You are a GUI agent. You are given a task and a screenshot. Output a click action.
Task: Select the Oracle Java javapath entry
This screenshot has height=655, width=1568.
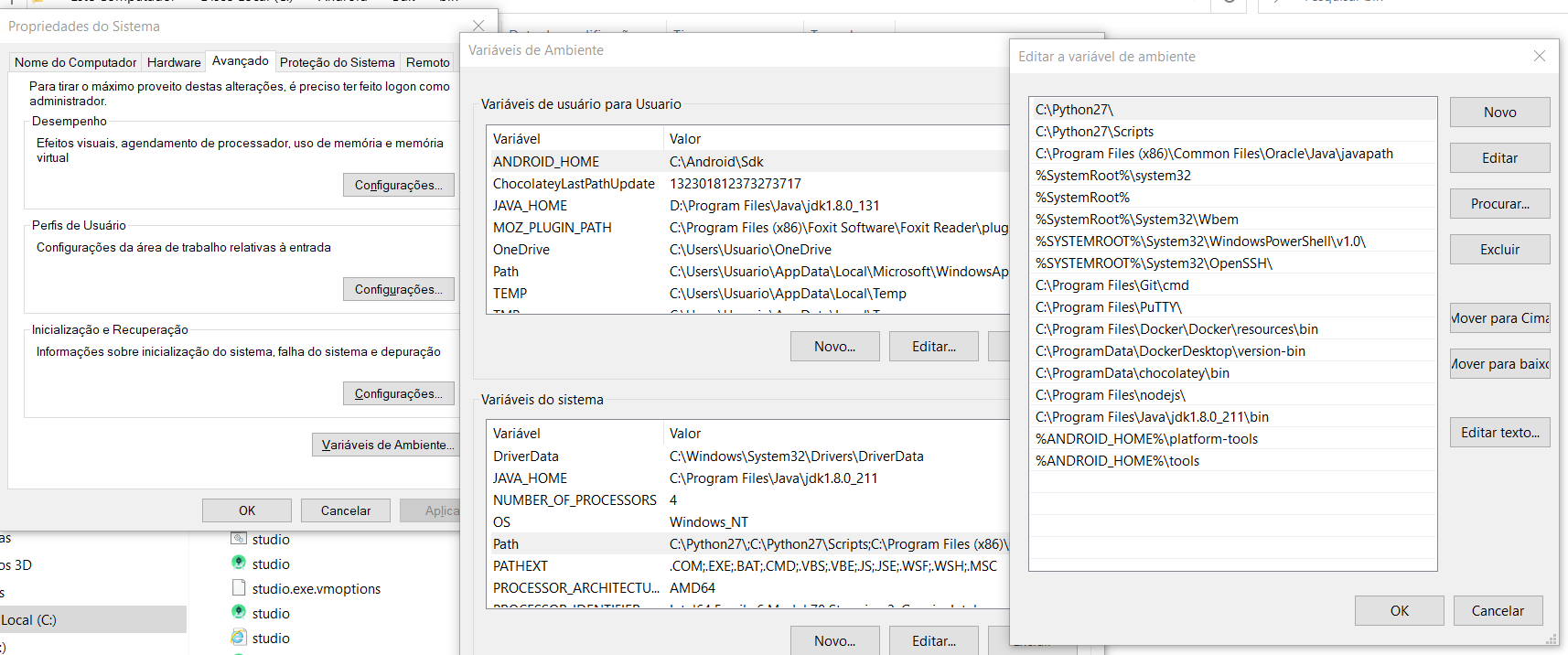(x=1232, y=154)
